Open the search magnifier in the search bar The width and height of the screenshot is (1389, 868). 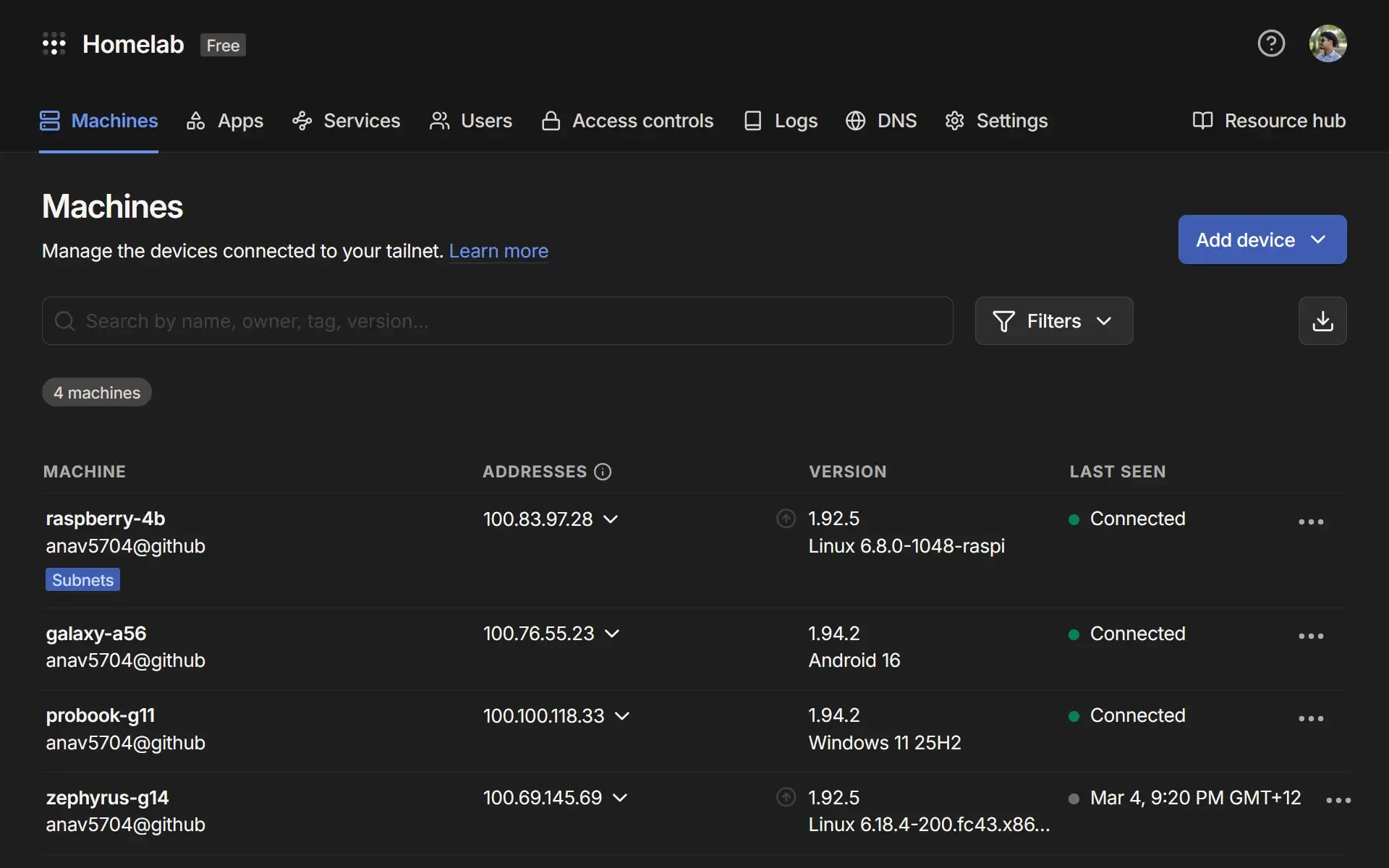(x=65, y=320)
